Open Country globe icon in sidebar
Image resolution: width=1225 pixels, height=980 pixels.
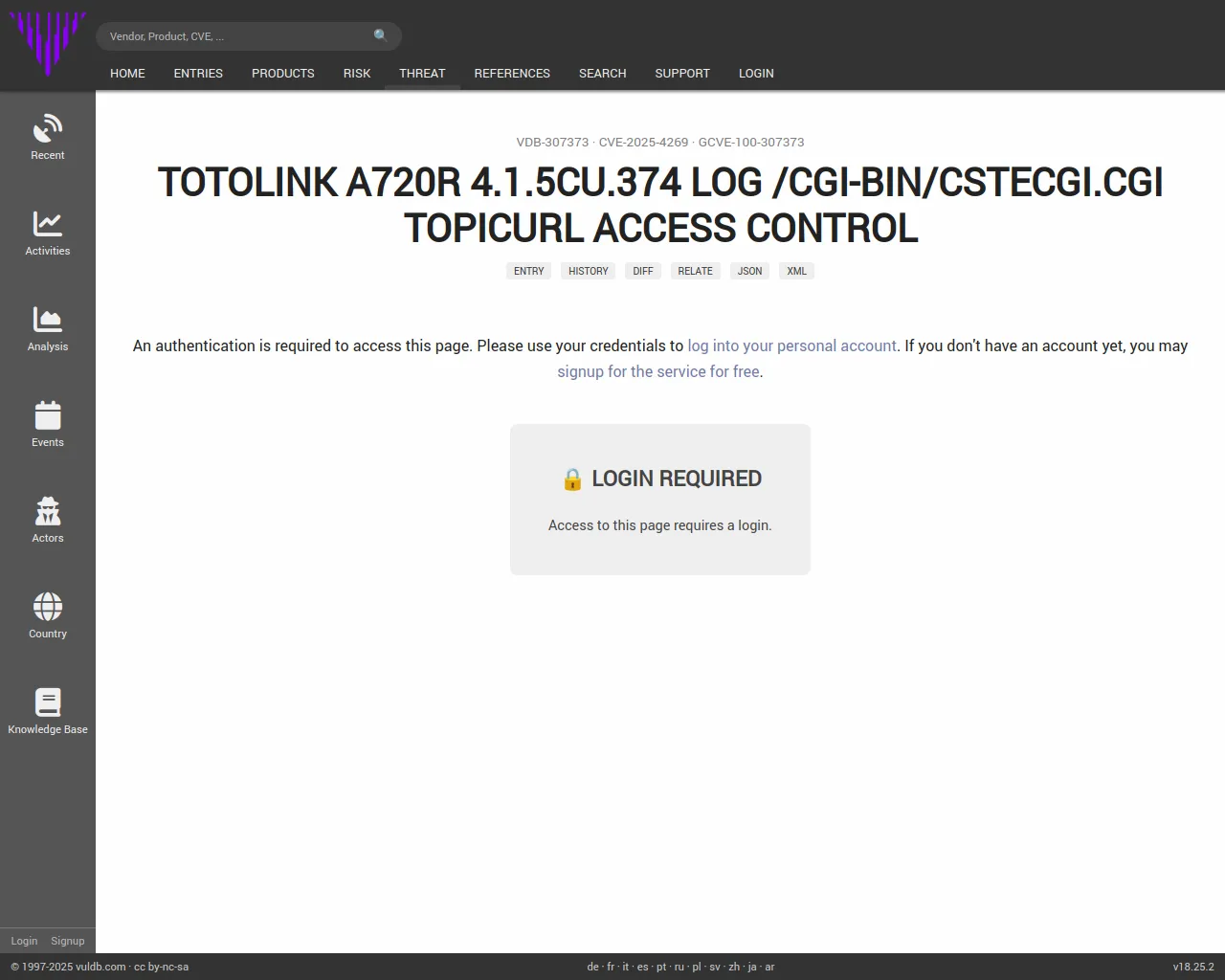(x=48, y=607)
